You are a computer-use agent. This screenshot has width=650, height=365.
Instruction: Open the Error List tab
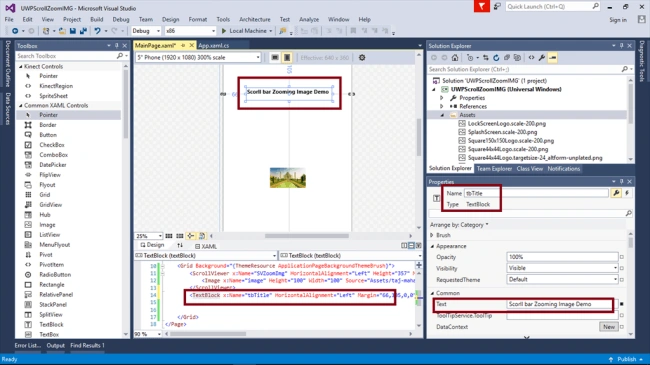[x=28, y=346]
